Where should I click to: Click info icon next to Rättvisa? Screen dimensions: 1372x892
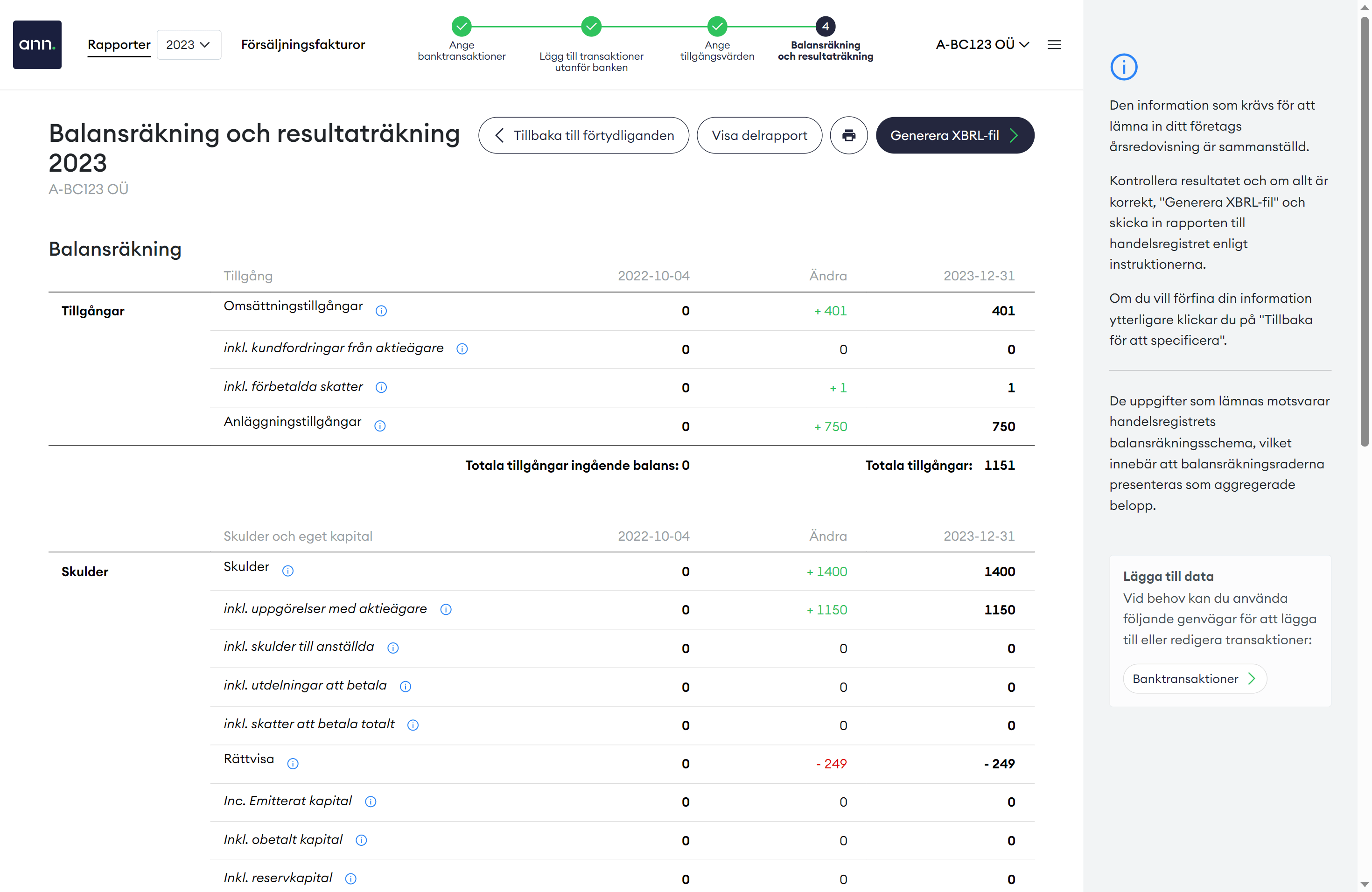click(293, 764)
